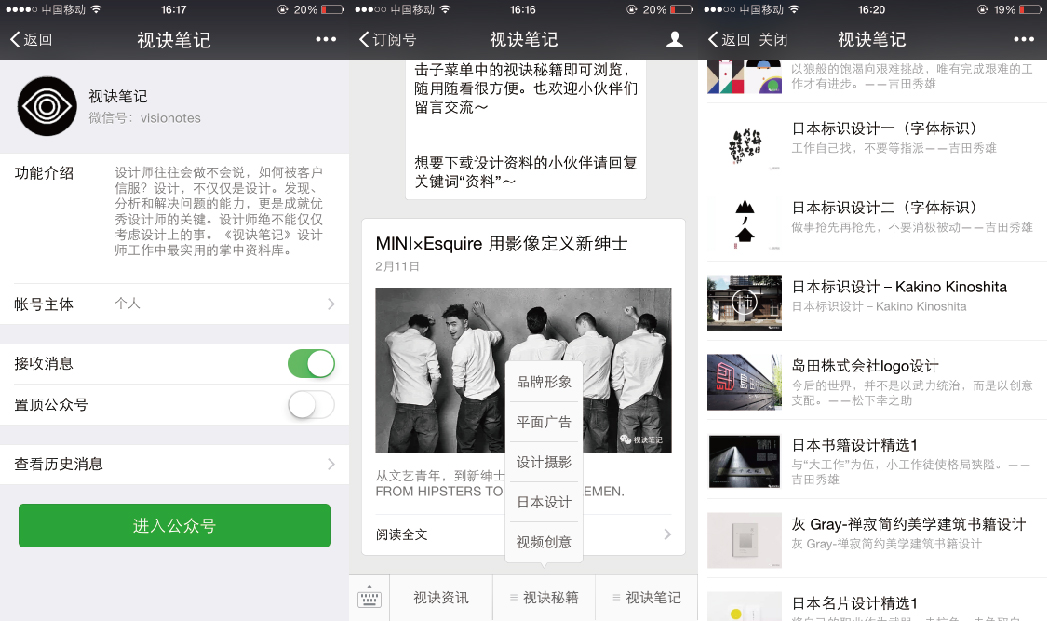Select 品牌形象 from popup menu
Image resolution: width=1047 pixels, height=621 pixels.
click(544, 382)
